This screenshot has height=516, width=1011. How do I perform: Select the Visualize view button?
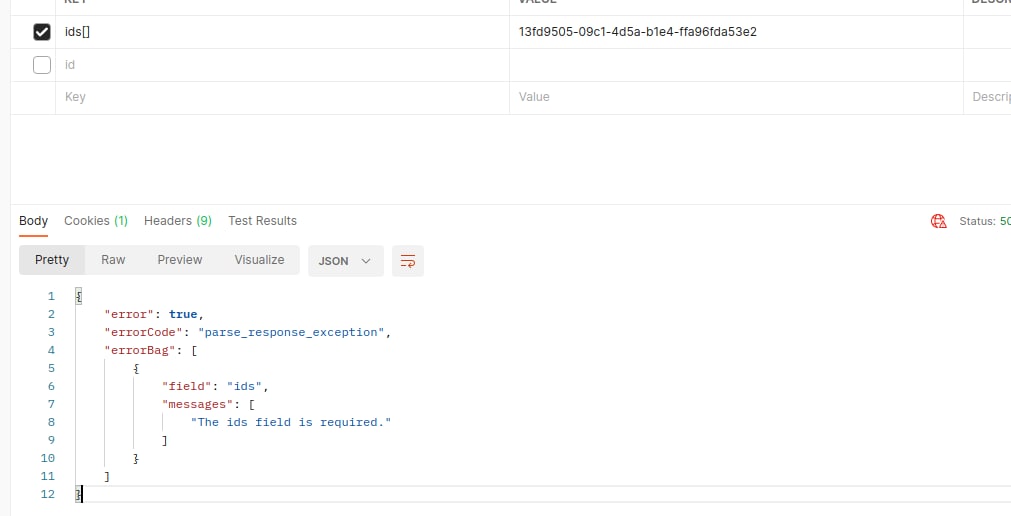point(259,260)
